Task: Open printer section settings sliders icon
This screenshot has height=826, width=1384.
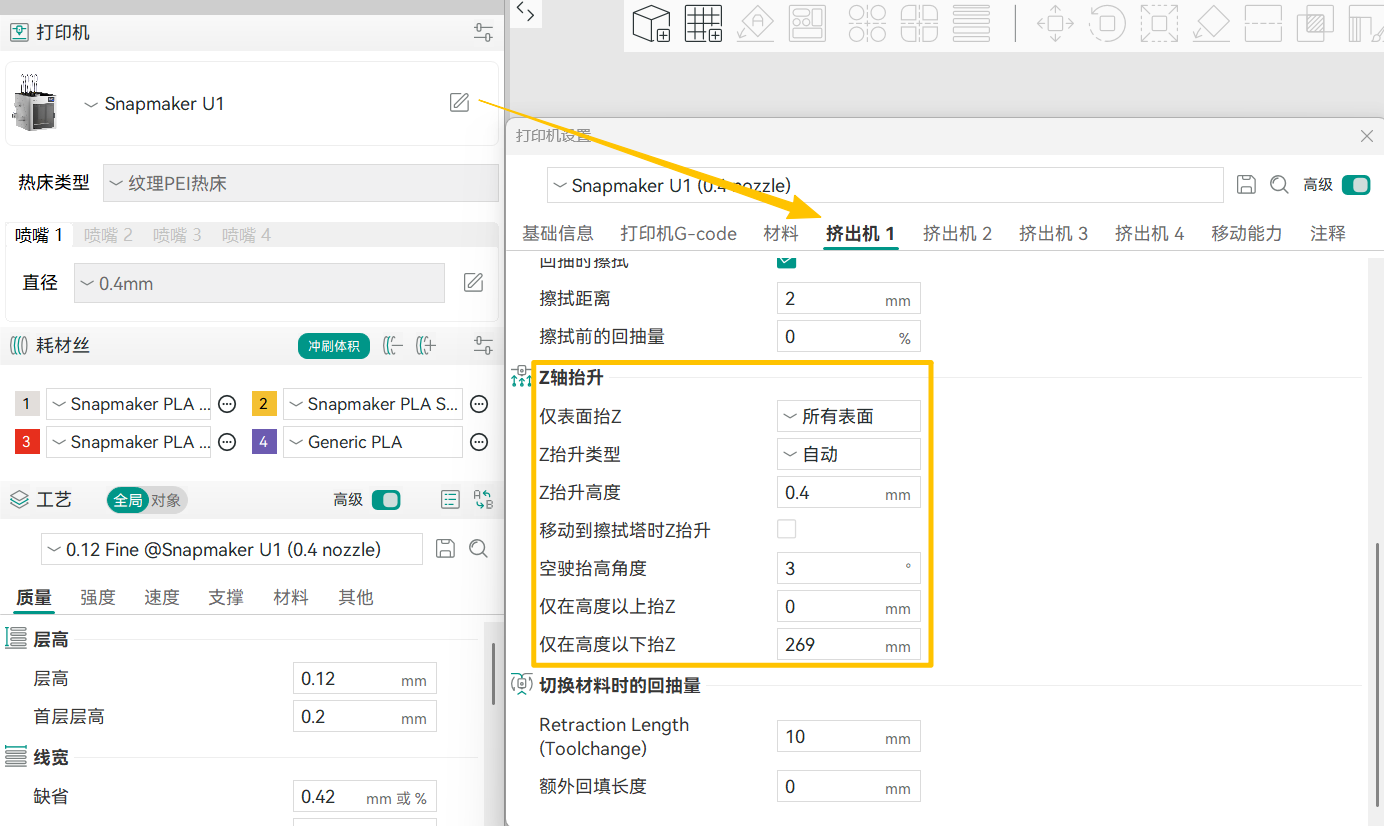Action: pyautogui.click(x=483, y=32)
